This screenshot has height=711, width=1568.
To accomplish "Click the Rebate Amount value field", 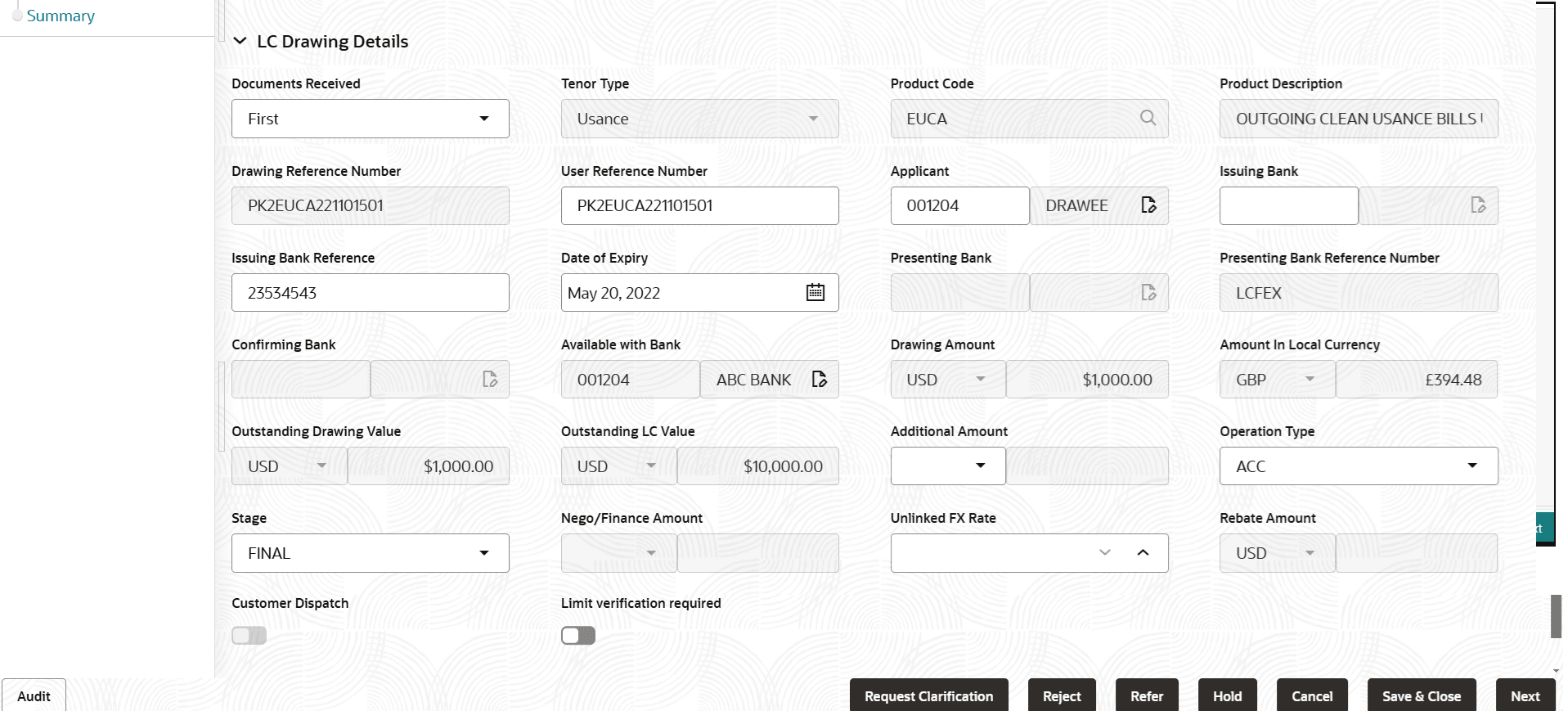I will click(x=1417, y=553).
